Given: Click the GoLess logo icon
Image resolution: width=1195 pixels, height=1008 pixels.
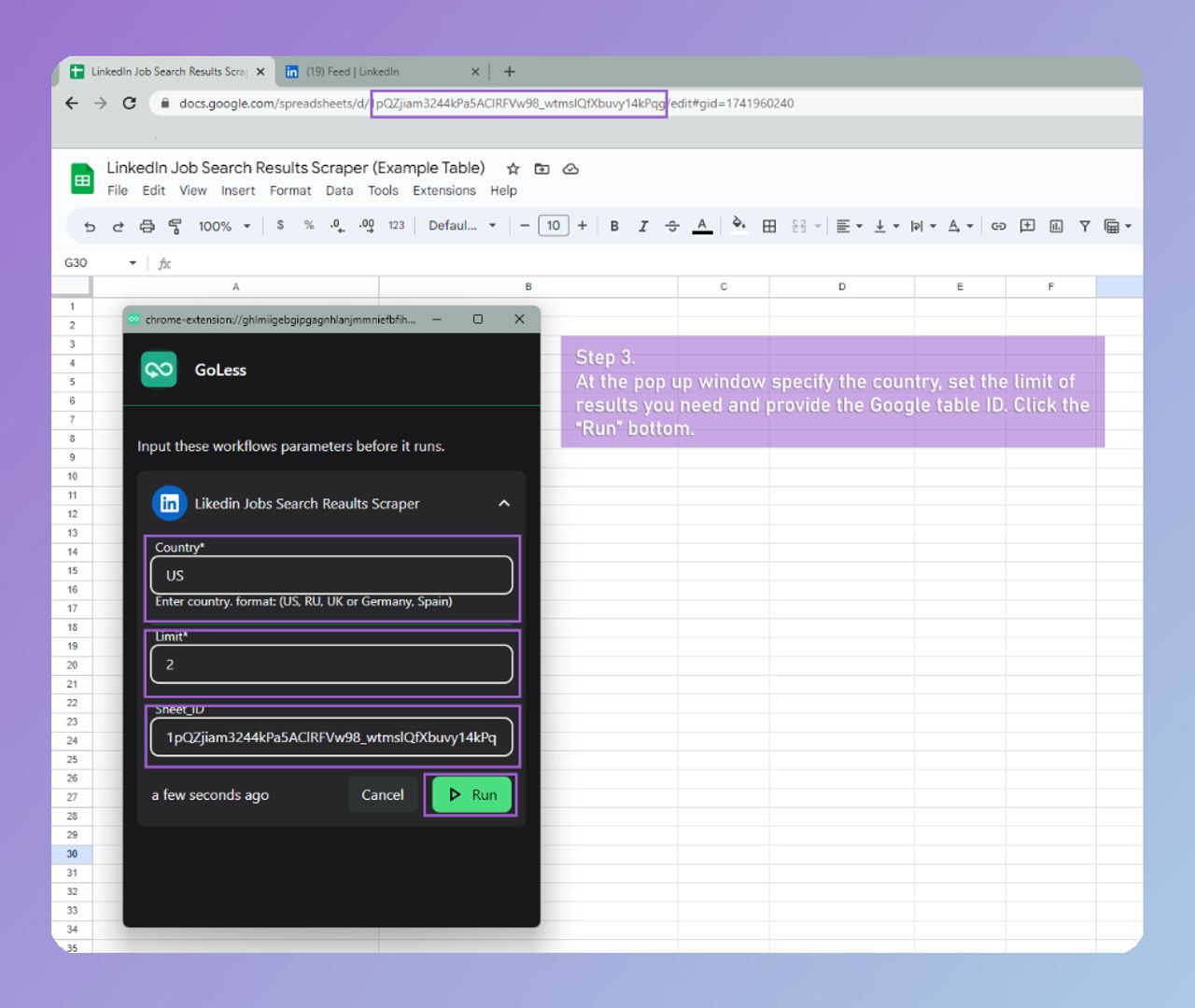Looking at the screenshot, I should pos(159,370).
